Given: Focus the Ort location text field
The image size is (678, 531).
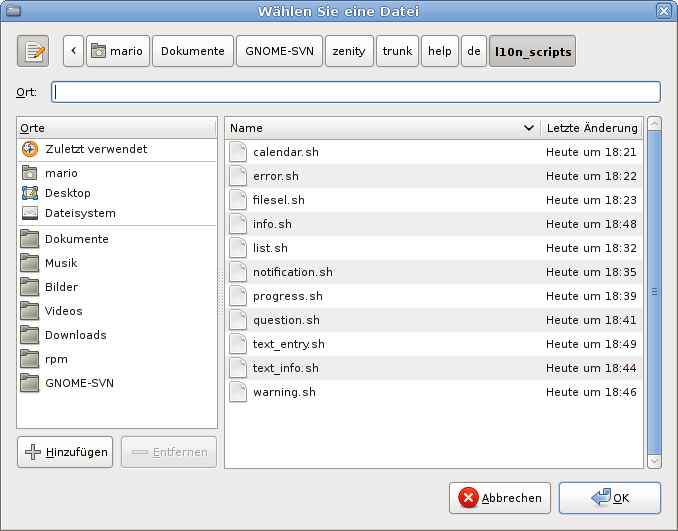Looking at the screenshot, I should [356, 92].
